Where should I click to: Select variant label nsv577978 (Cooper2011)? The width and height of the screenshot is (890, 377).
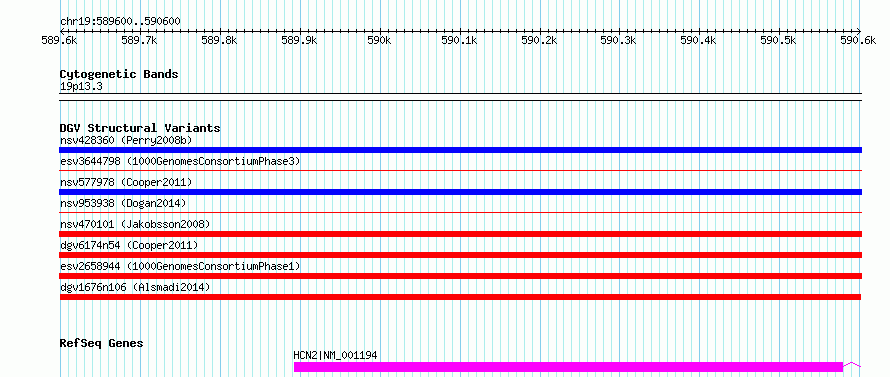click(x=126, y=182)
